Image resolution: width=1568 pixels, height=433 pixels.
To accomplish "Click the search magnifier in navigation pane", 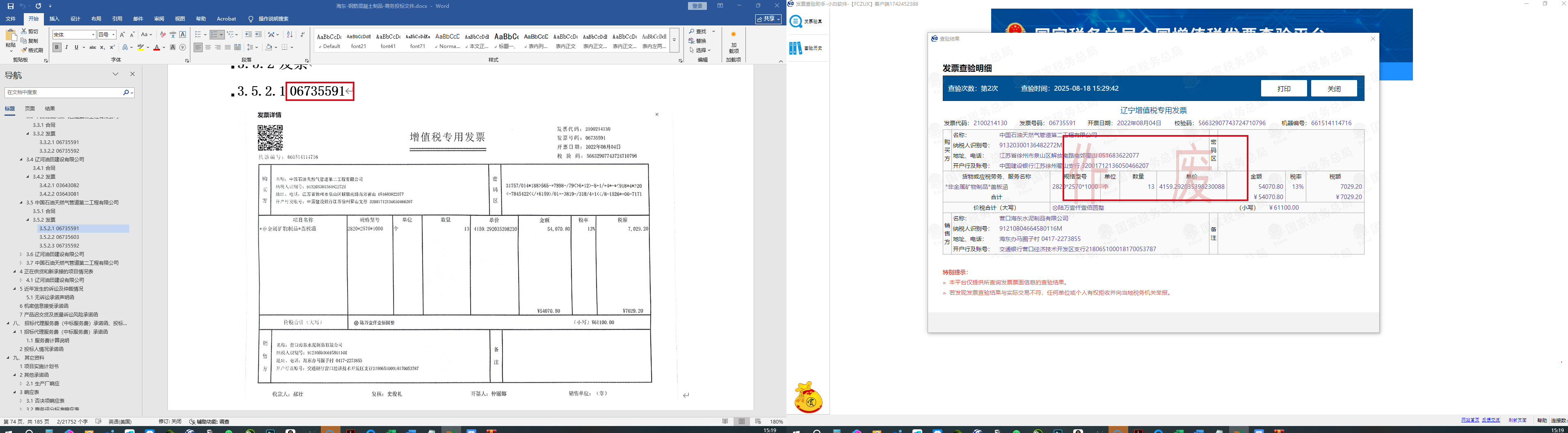I will (126, 93).
